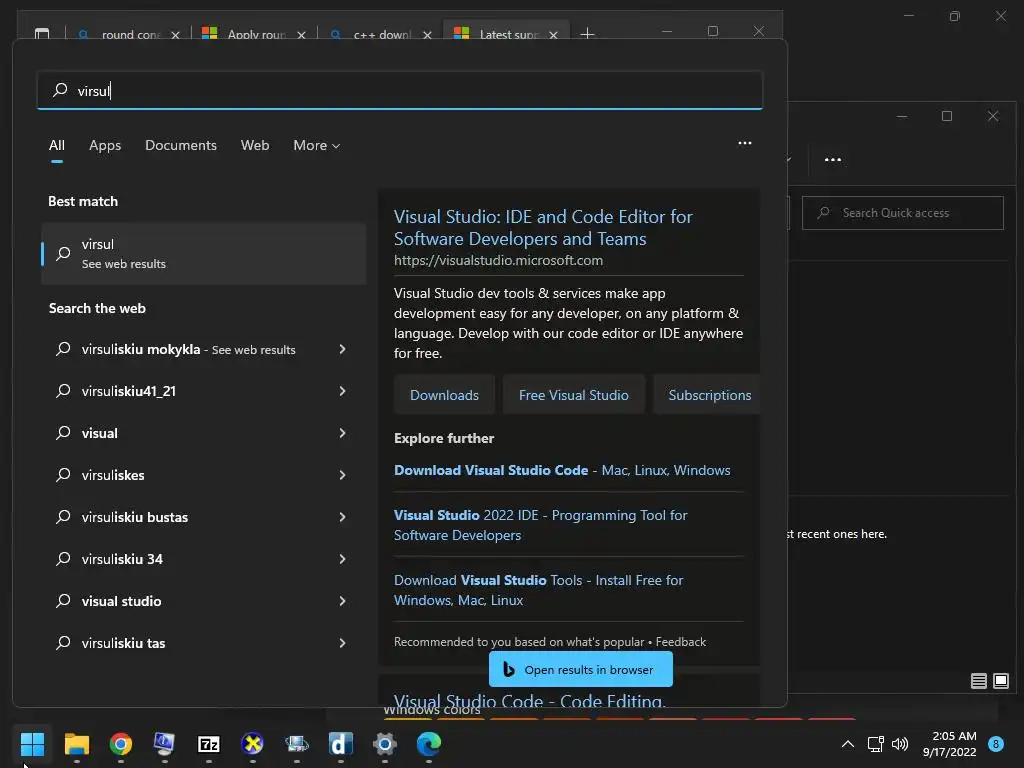Open the volume tray icon
Screen dimensions: 1024x768
[x=900, y=744]
